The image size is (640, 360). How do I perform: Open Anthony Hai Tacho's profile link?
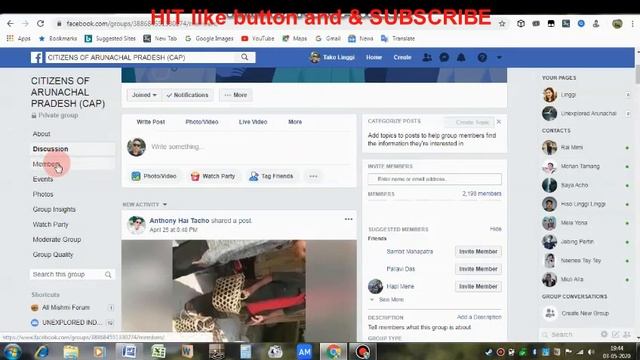coord(179,220)
